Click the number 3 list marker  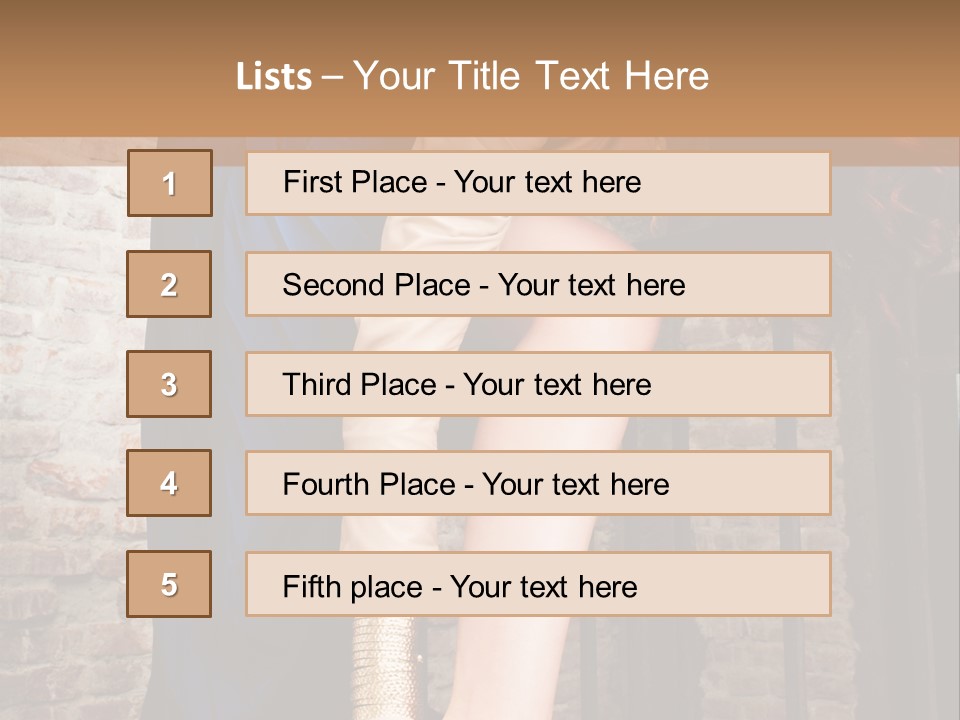[x=169, y=384]
